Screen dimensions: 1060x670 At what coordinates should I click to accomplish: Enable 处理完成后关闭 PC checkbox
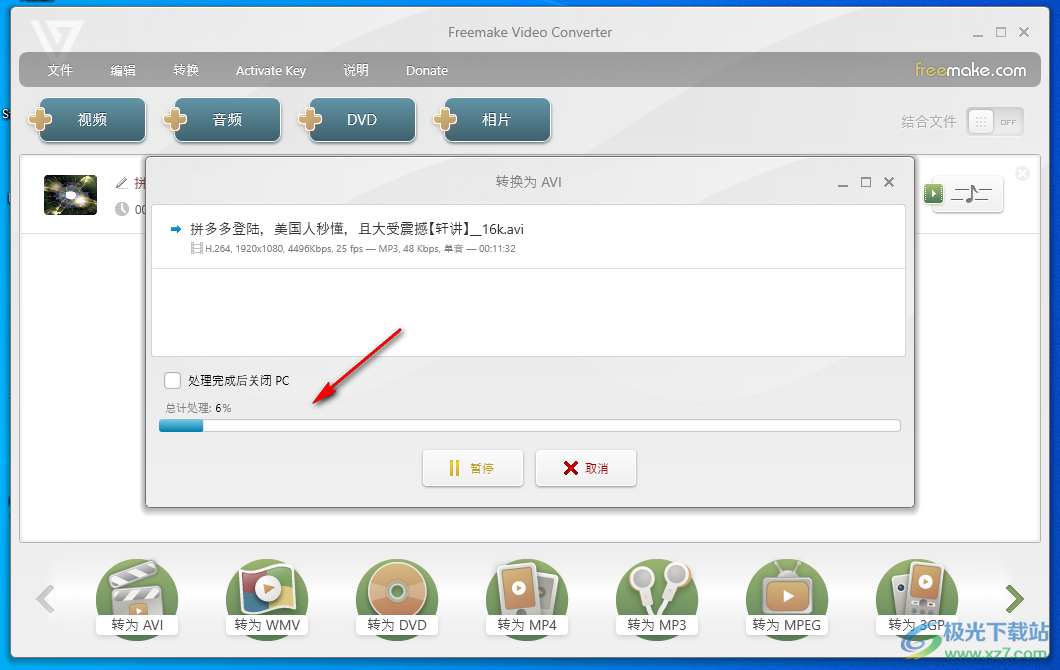pos(172,381)
